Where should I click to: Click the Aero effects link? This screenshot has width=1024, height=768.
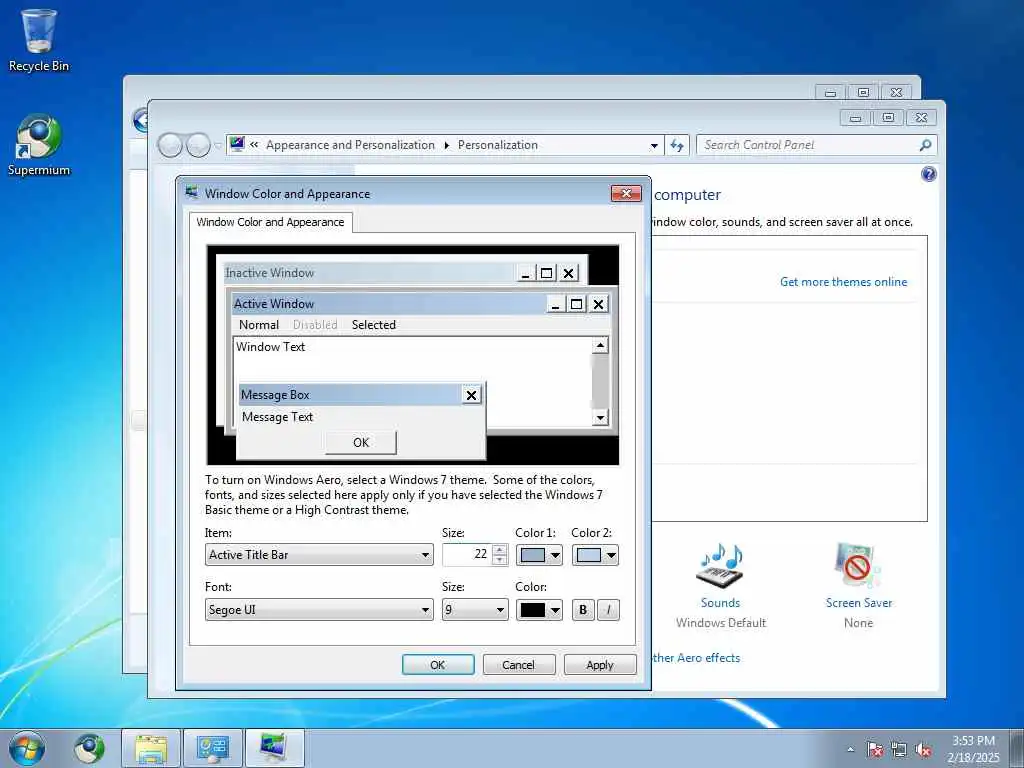(x=697, y=658)
